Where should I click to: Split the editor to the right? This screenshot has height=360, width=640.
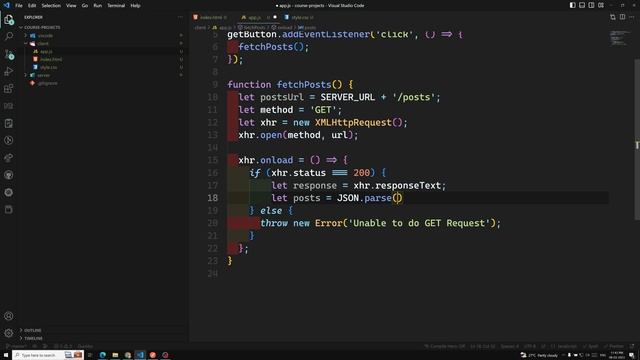(x=622, y=17)
